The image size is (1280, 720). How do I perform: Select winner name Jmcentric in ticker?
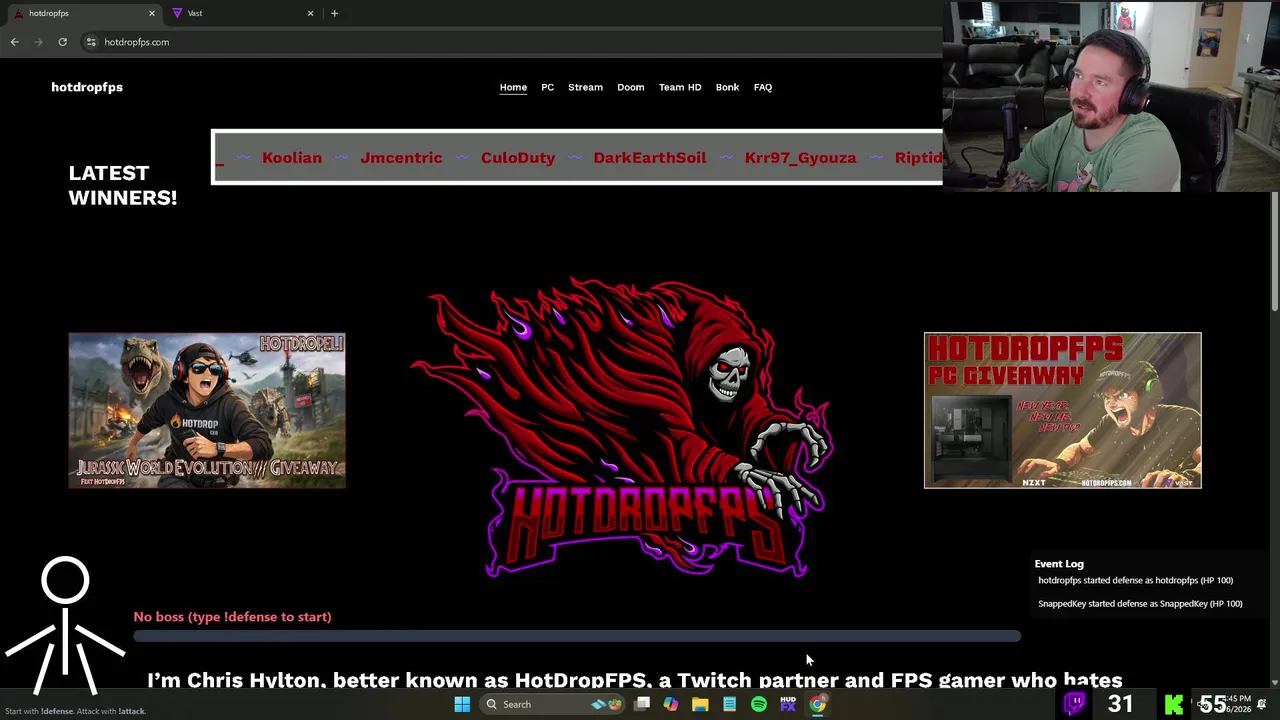tap(401, 157)
